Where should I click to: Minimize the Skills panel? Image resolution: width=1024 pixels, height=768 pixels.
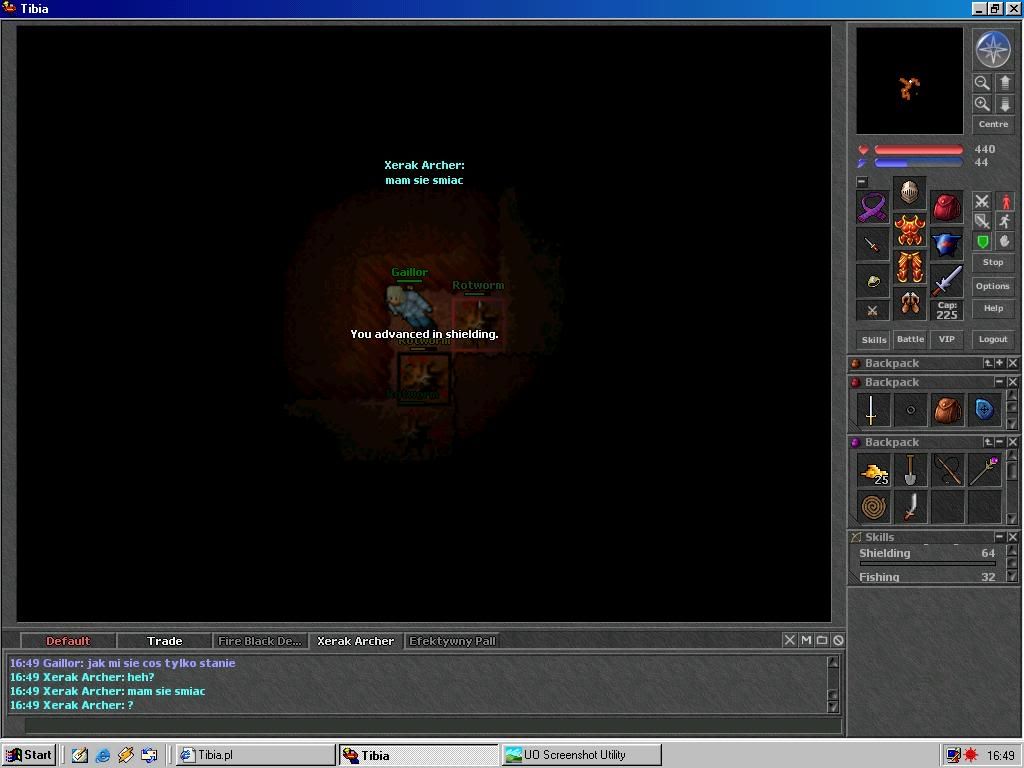click(1000, 537)
